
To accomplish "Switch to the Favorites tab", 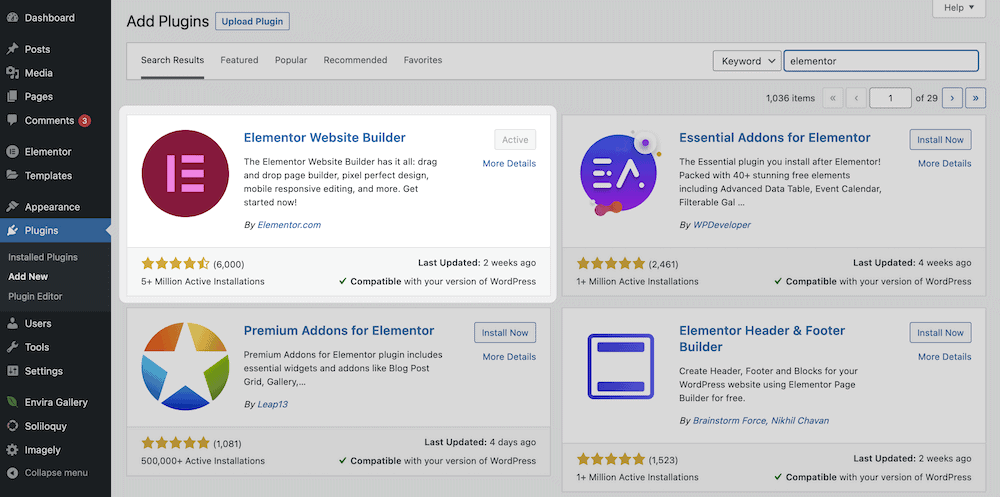I will click(x=423, y=60).
